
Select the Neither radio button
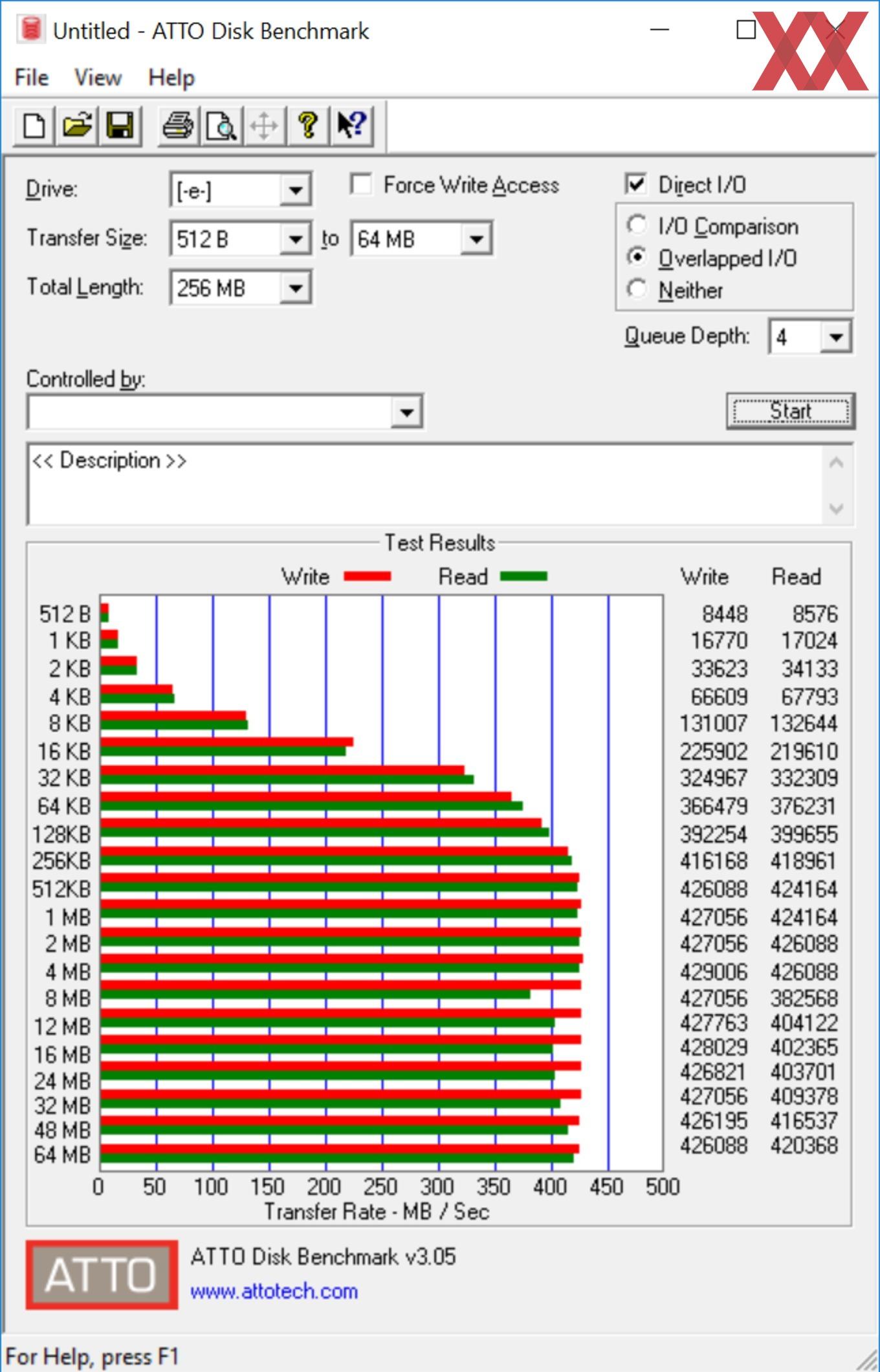[x=637, y=289]
